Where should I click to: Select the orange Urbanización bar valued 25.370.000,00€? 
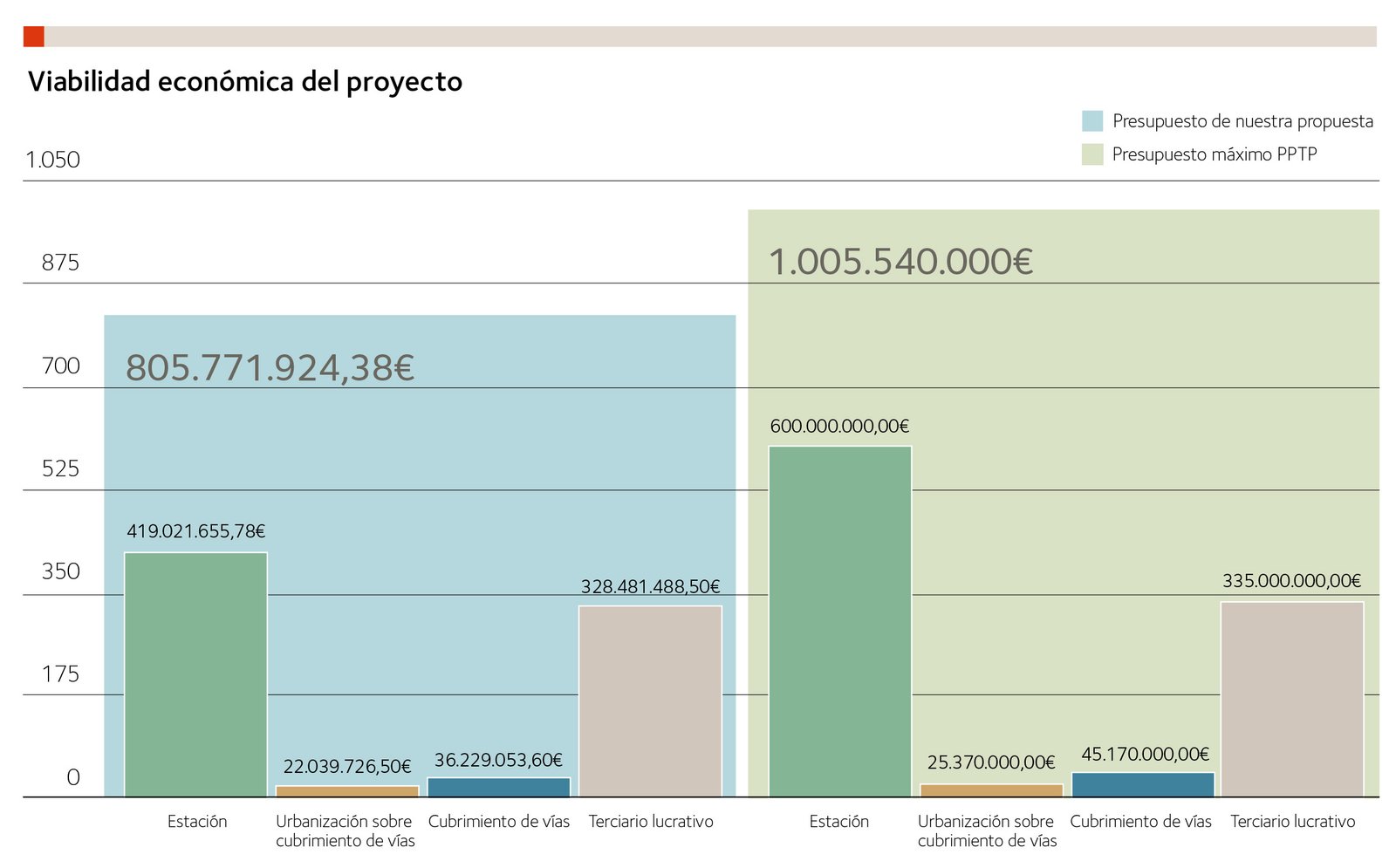tap(991, 790)
